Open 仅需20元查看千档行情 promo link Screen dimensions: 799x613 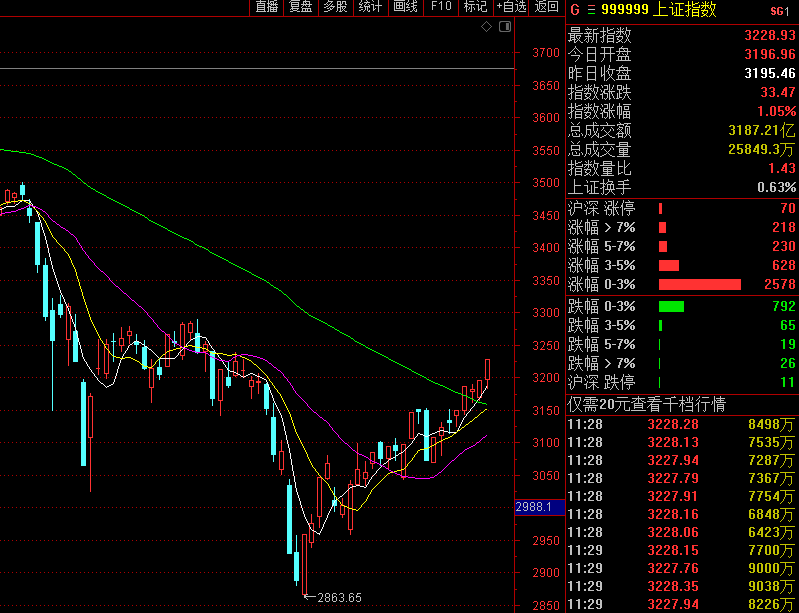pyautogui.click(x=646, y=405)
